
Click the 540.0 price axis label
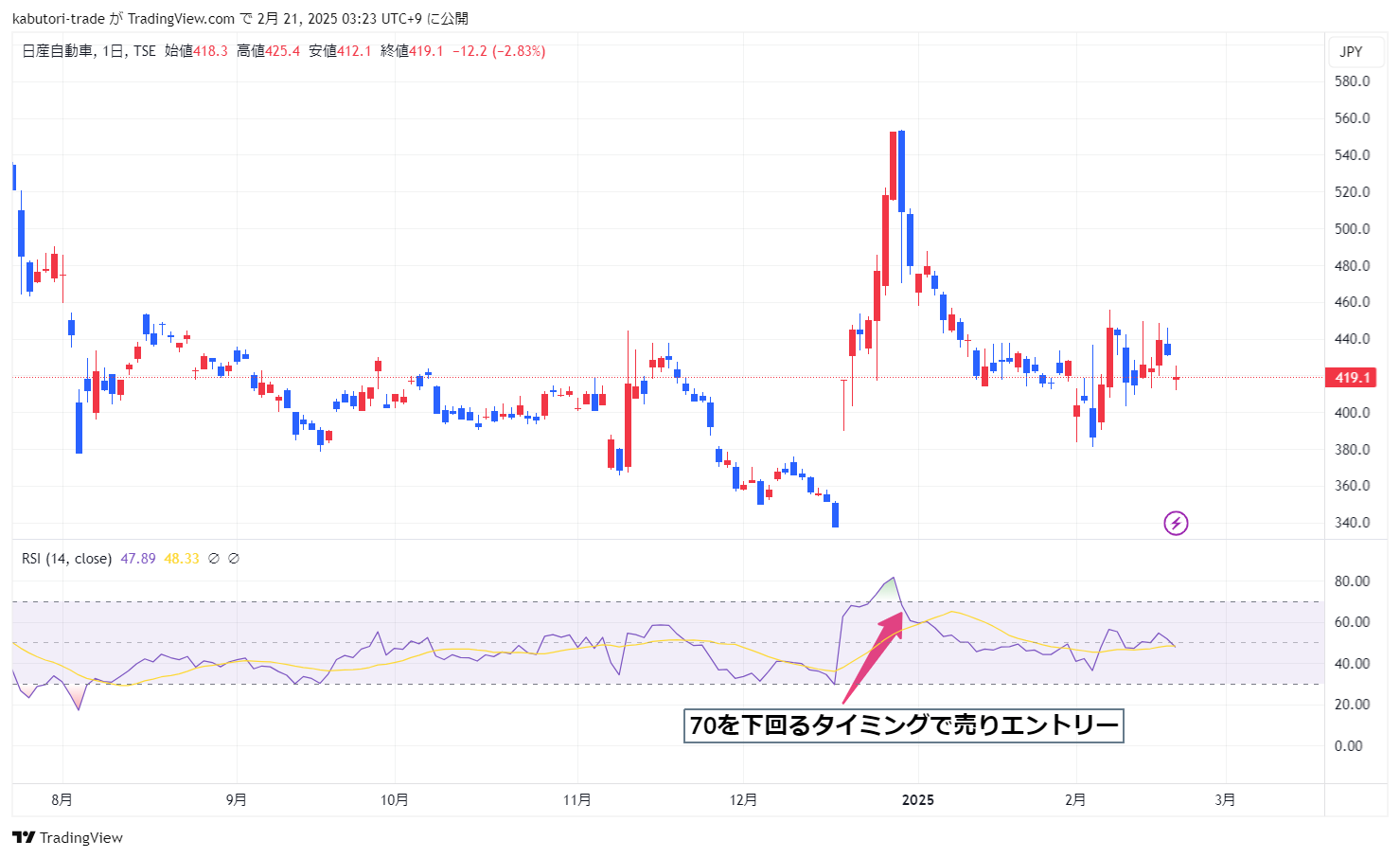click(1352, 155)
